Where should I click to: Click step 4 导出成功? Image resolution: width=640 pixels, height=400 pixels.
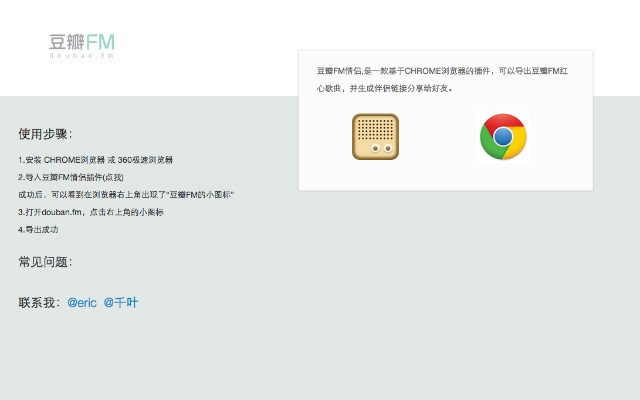point(38,229)
